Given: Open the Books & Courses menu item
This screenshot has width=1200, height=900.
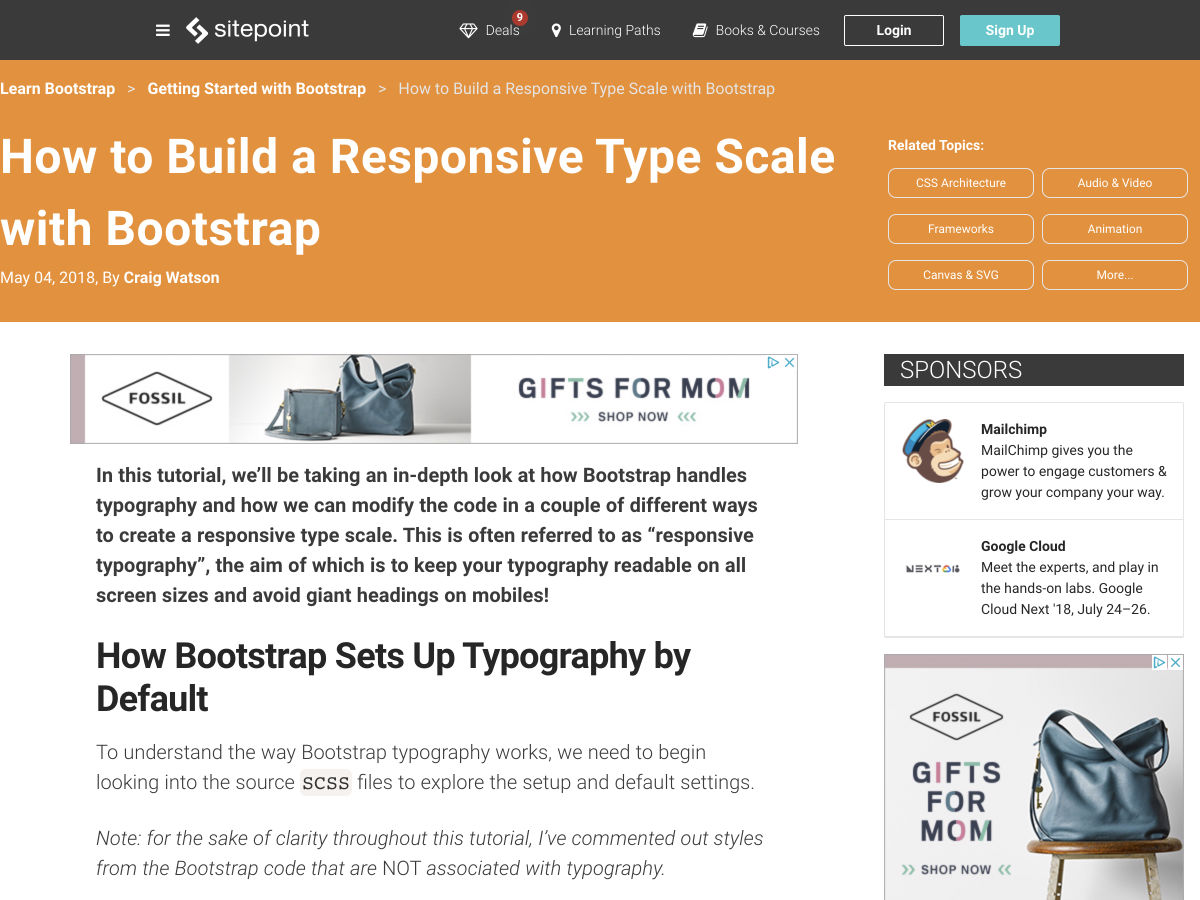Looking at the screenshot, I should coord(767,31).
